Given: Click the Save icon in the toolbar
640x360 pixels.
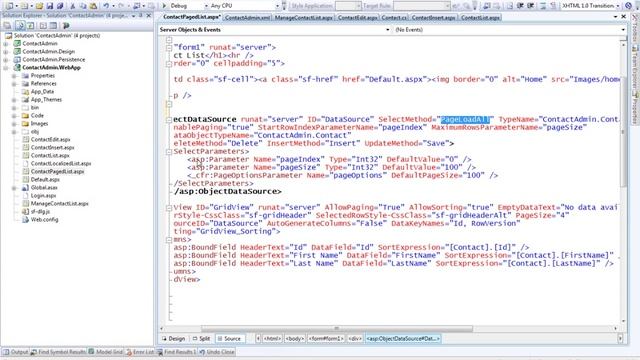Looking at the screenshot, I should [50, 6].
